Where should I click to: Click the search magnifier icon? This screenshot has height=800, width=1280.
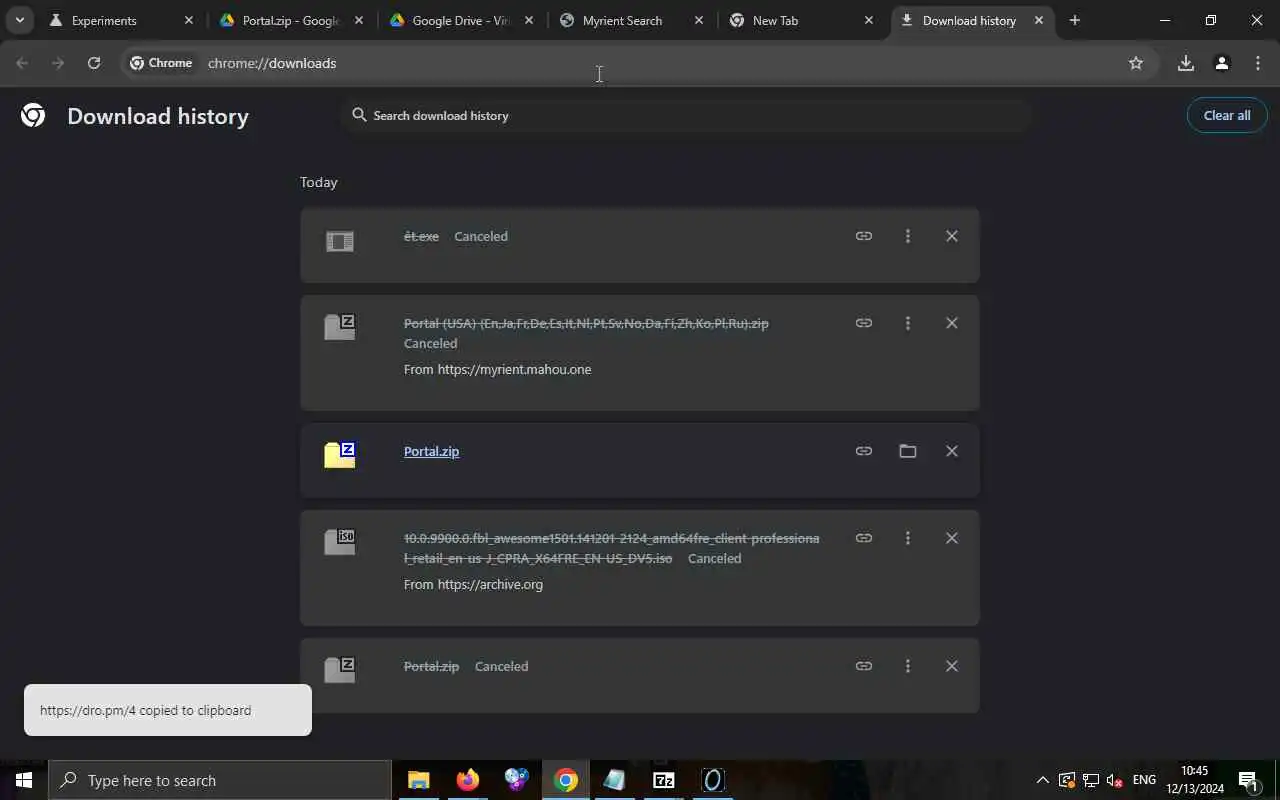pos(359,115)
